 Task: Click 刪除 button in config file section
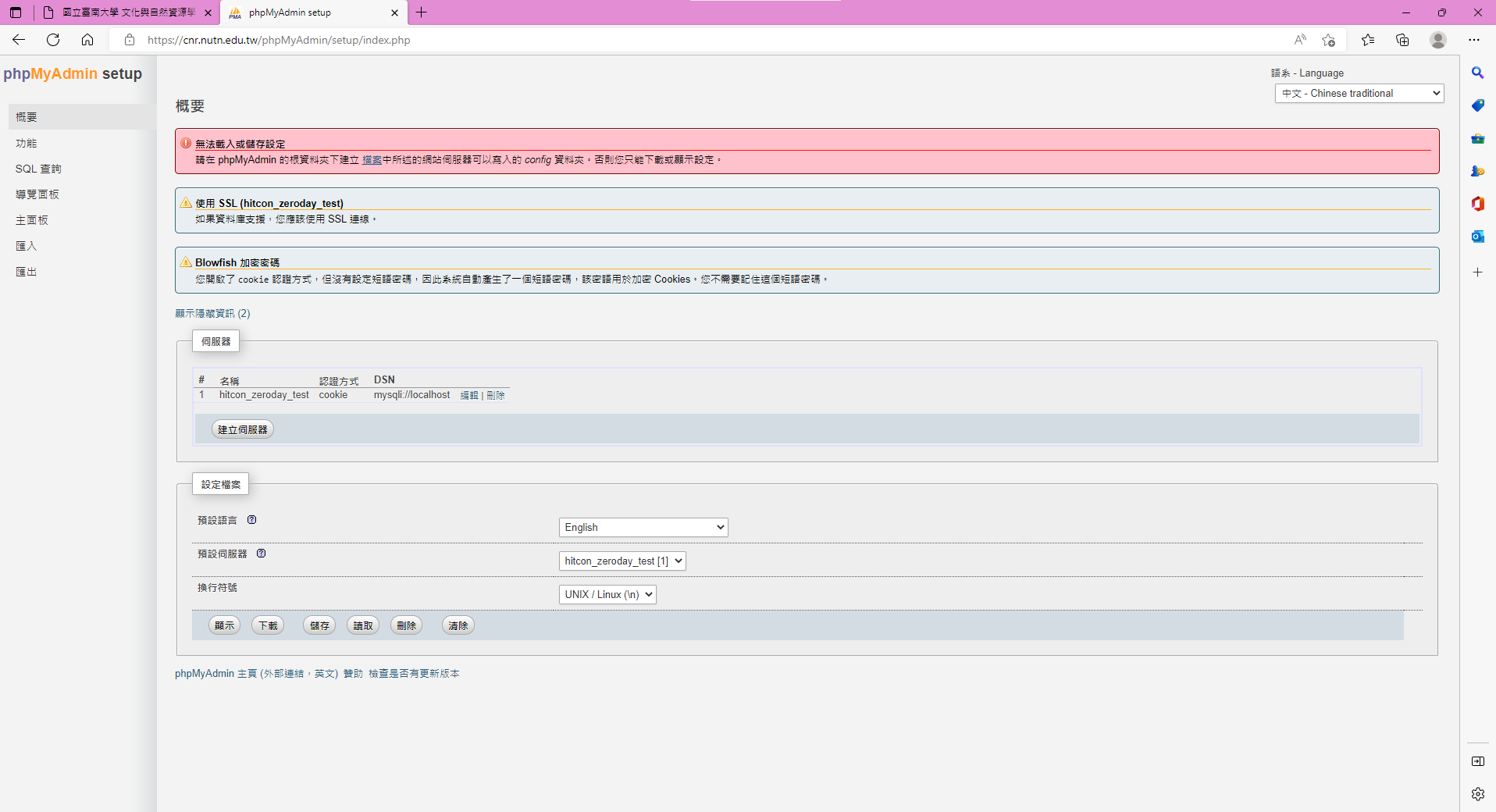coord(407,625)
